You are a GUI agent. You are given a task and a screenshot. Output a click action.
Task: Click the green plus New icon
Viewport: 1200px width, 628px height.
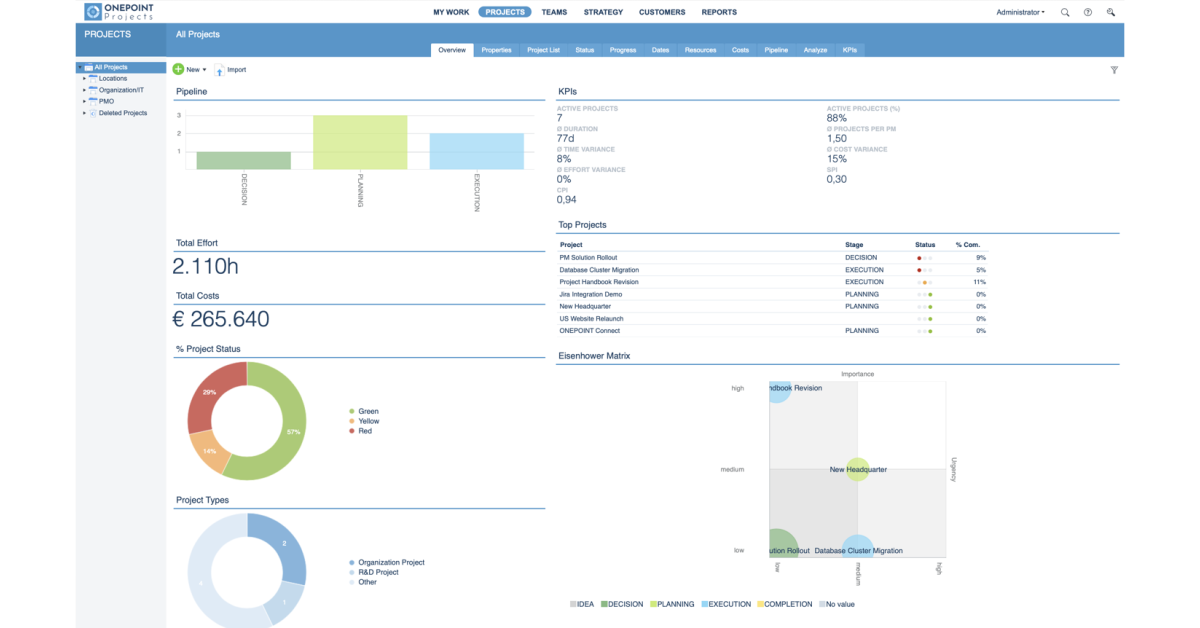[x=178, y=69]
